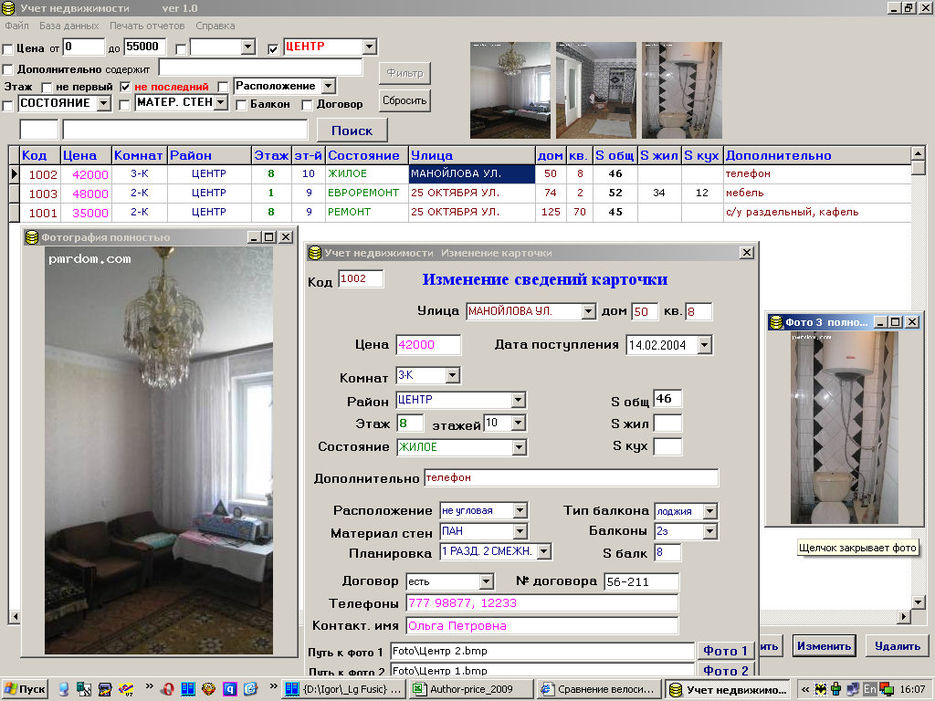The height and width of the screenshot is (701, 935).
Task: Click the Контакт. имя field with Ольга Петровна
Action: [x=542, y=626]
